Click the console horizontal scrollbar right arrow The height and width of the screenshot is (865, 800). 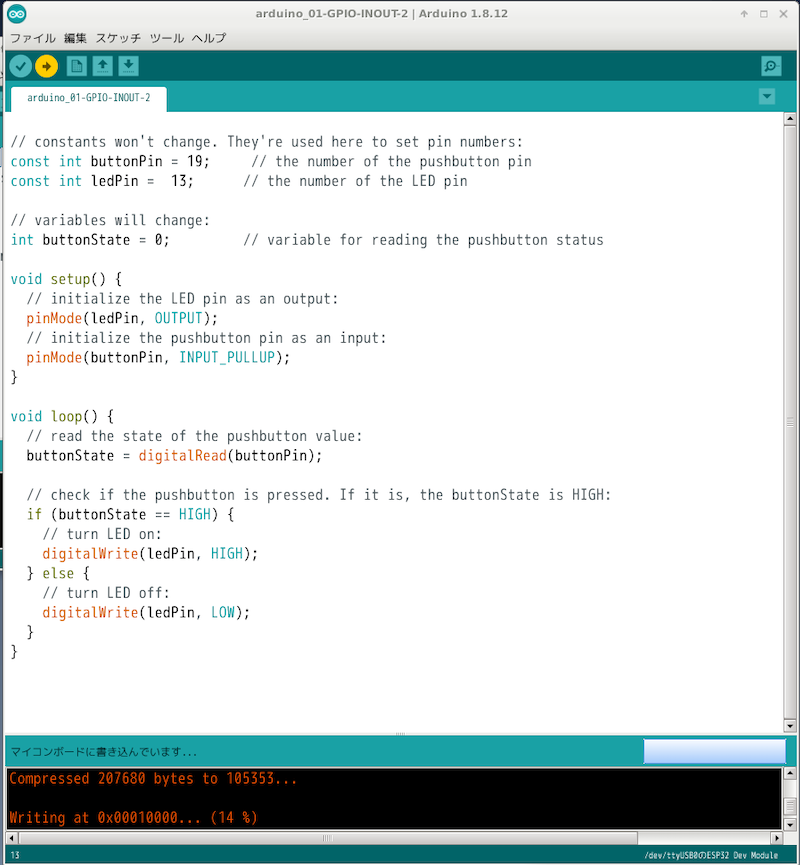(x=775, y=838)
